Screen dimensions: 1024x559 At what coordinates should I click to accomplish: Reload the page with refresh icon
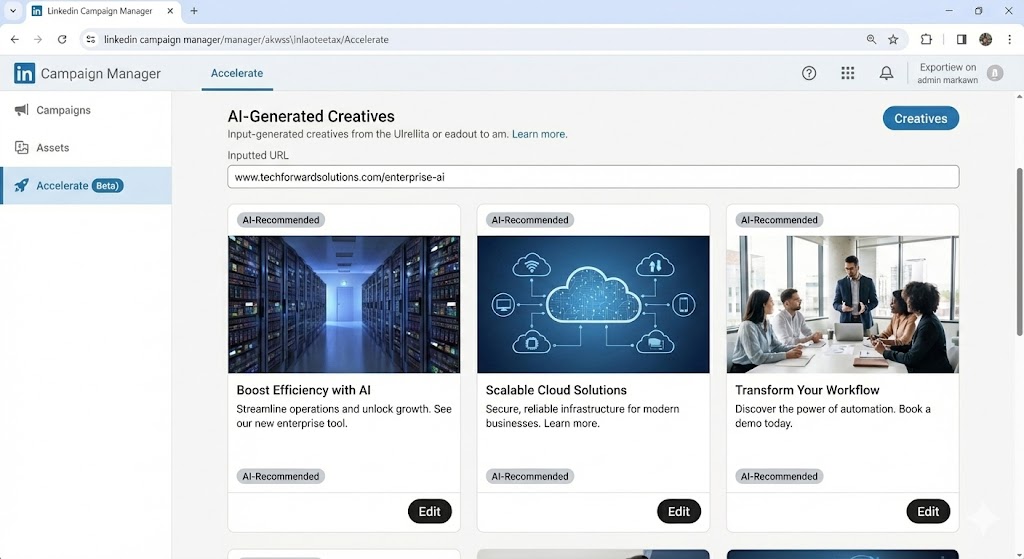62,39
